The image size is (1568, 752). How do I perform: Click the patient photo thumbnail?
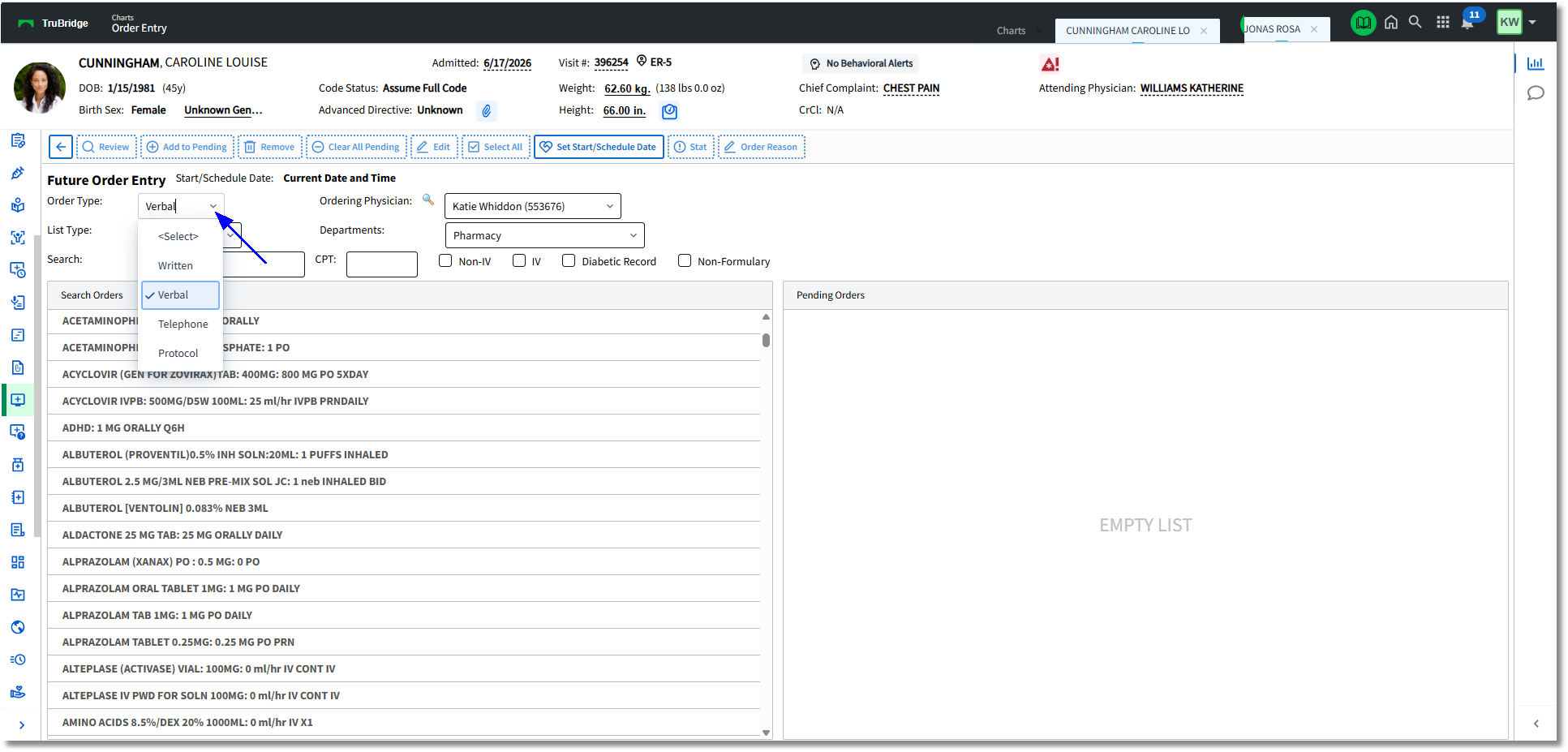tap(40, 87)
